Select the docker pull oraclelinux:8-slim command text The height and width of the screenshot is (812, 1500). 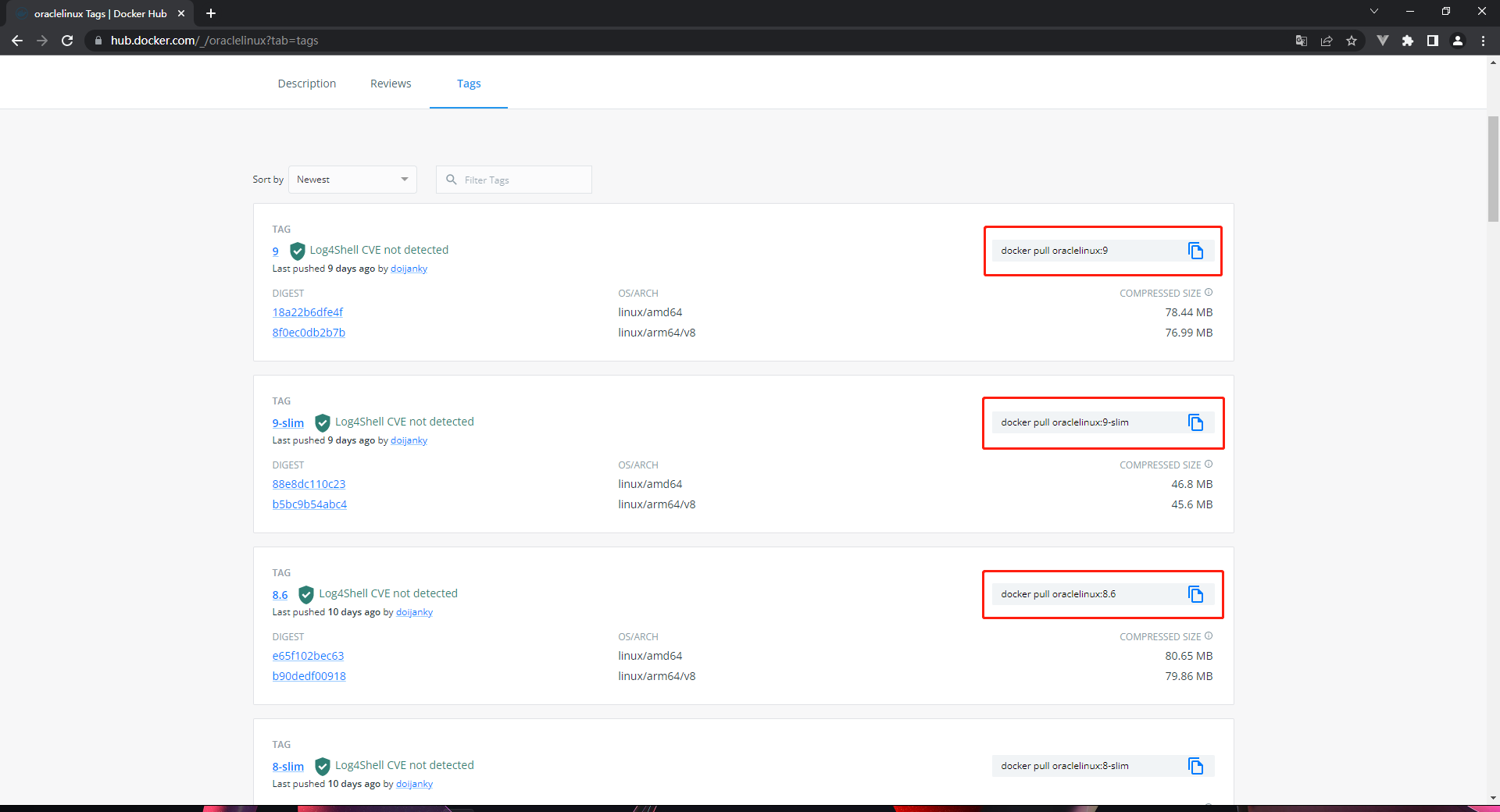point(1065,766)
